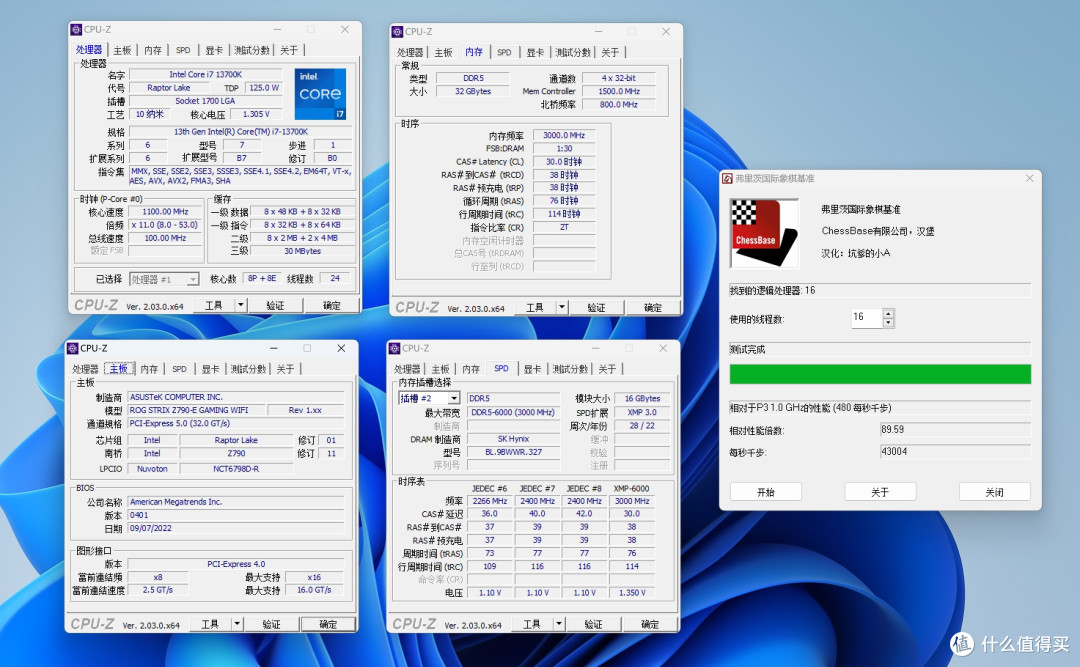This screenshot has height=667, width=1080.
Task: Click manufacturer ASUSTeK COMPUTER INC. field
Action: [x=236, y=397]
